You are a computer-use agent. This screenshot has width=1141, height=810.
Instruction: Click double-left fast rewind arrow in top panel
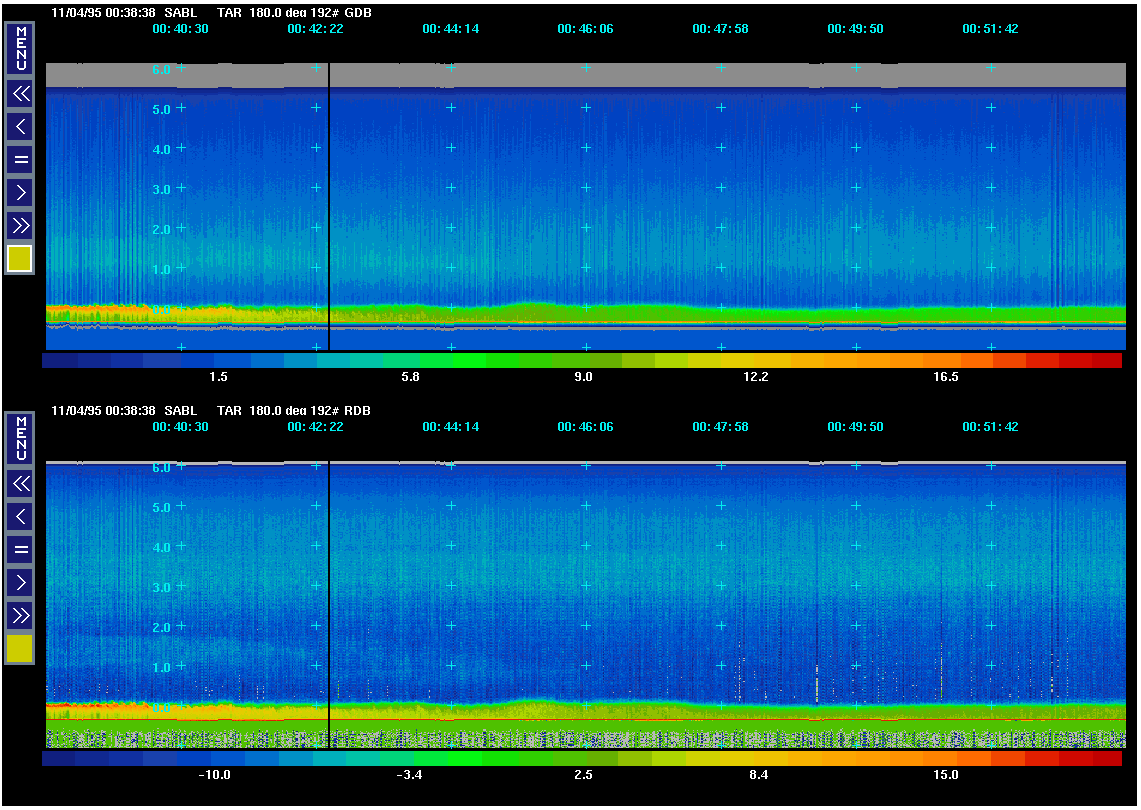pos(20,94)
